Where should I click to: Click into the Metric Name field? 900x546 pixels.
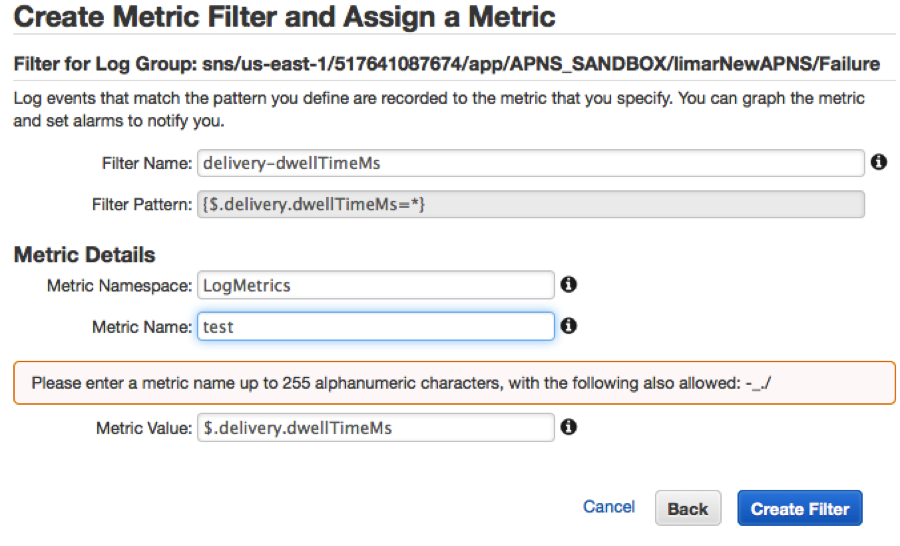click(375, 326)
